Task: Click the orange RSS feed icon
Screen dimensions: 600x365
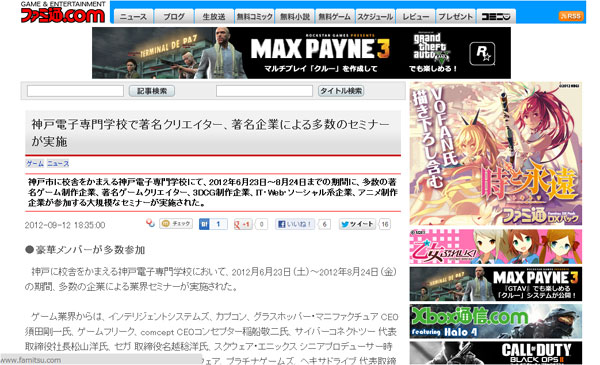Action: tap(571, 16)
